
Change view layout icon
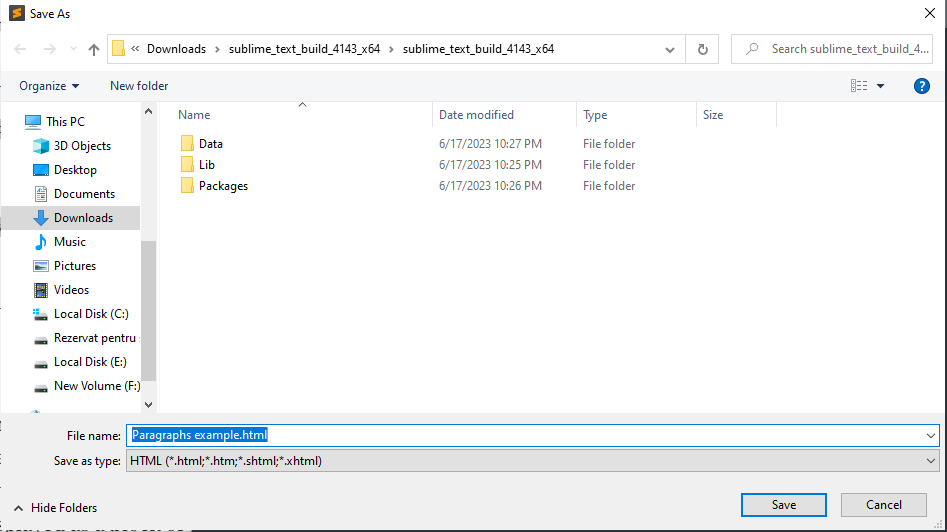coord(859,86)
